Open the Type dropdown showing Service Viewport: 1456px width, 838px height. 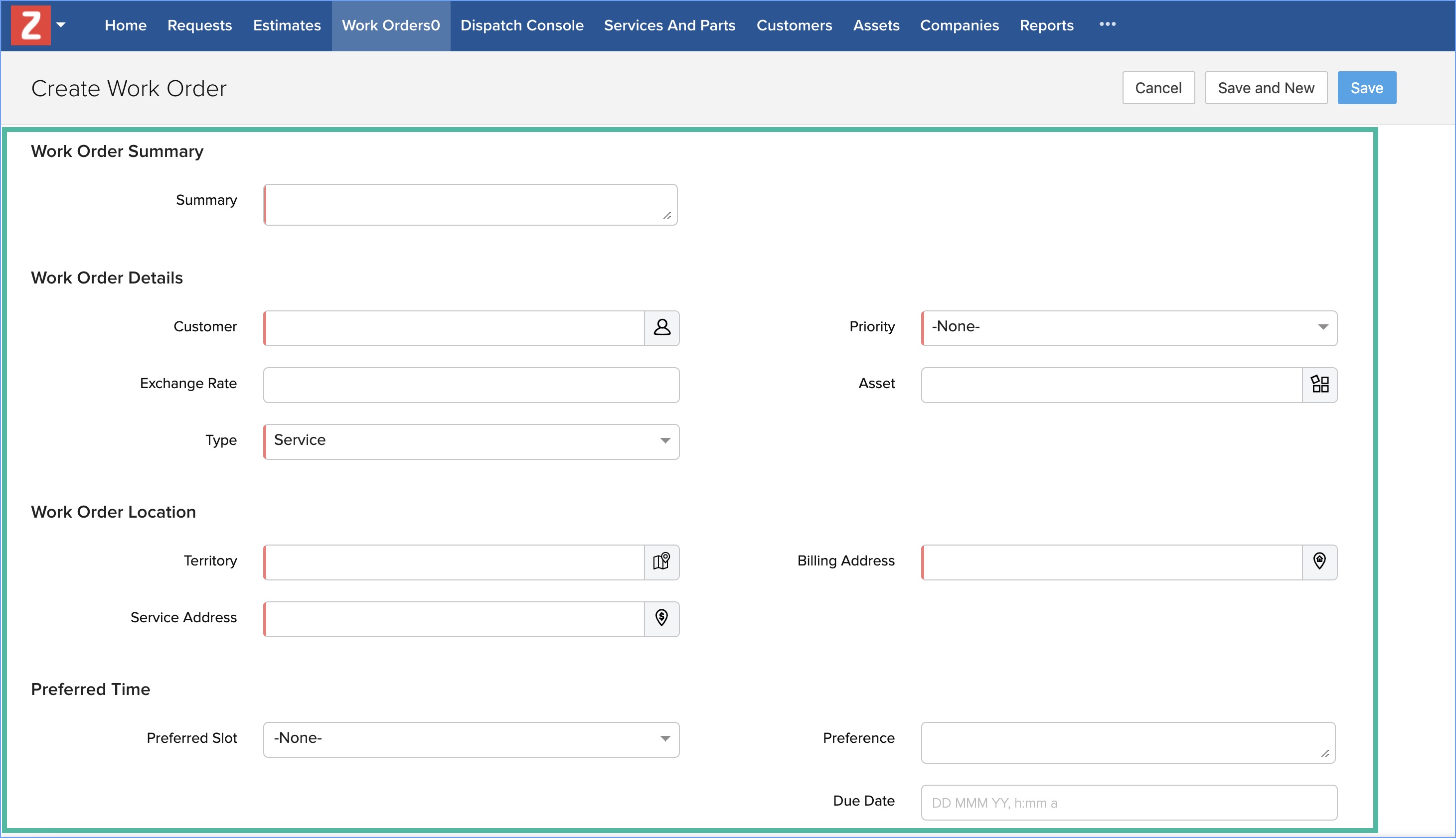(x=471, y=441)
